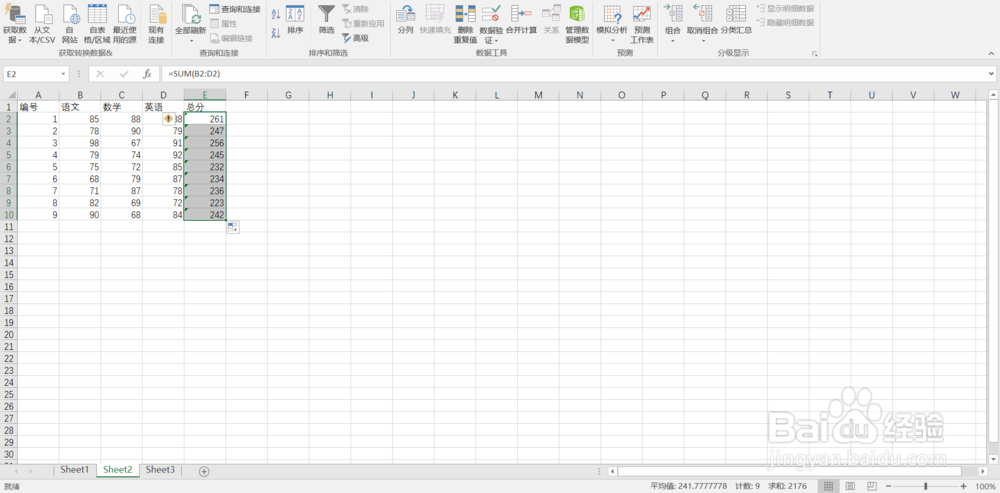Image resolution: width=1000 pixels, height=493 pixels.
Task: Click the Insert Function fx button
Action: pyautogui.click(x=147, y=74)
